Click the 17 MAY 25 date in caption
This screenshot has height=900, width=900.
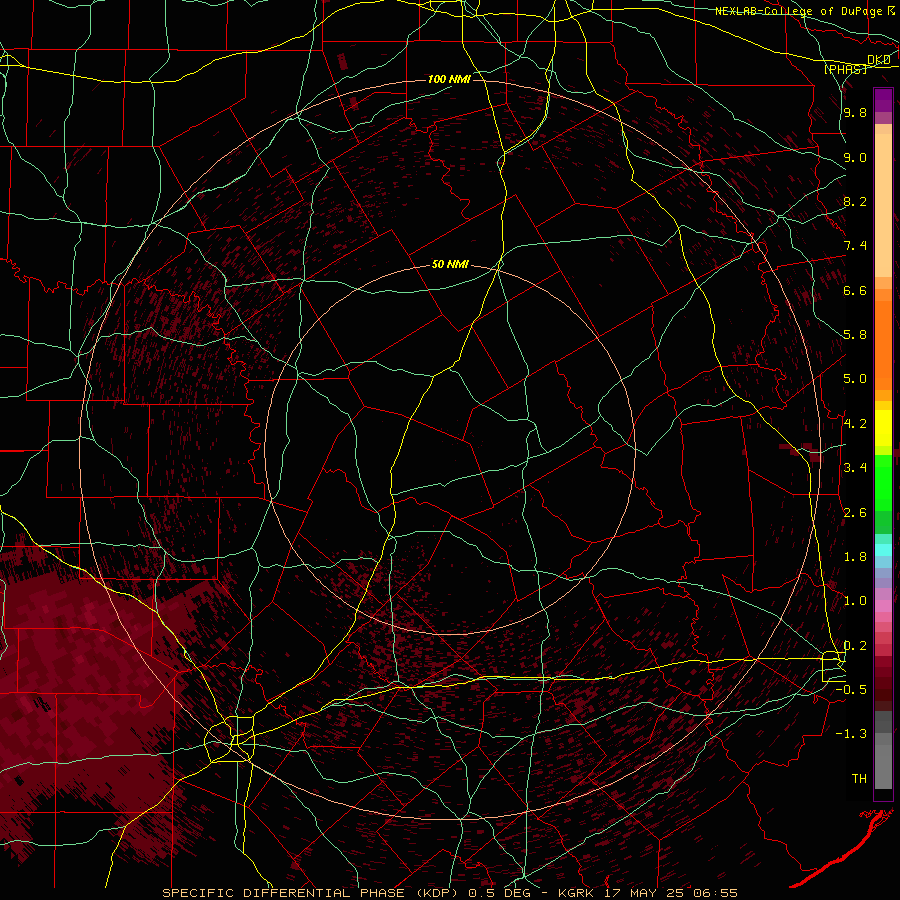point(645,893)
